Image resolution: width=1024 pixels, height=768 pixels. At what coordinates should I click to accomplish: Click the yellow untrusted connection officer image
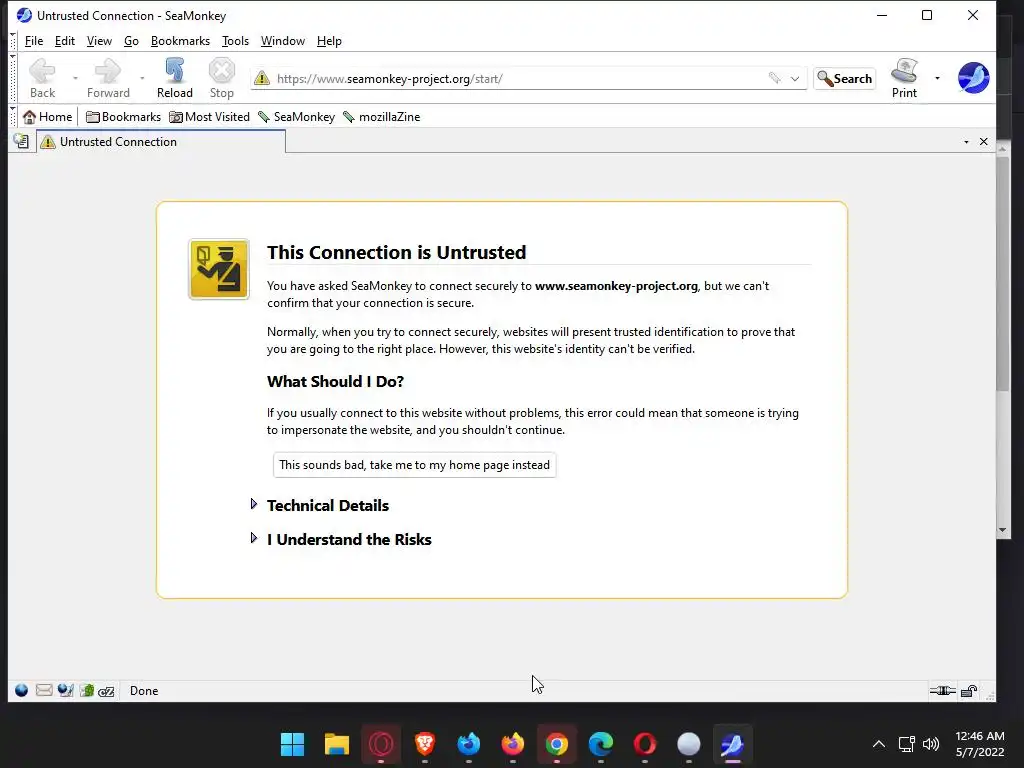click(x=219, y=269)
